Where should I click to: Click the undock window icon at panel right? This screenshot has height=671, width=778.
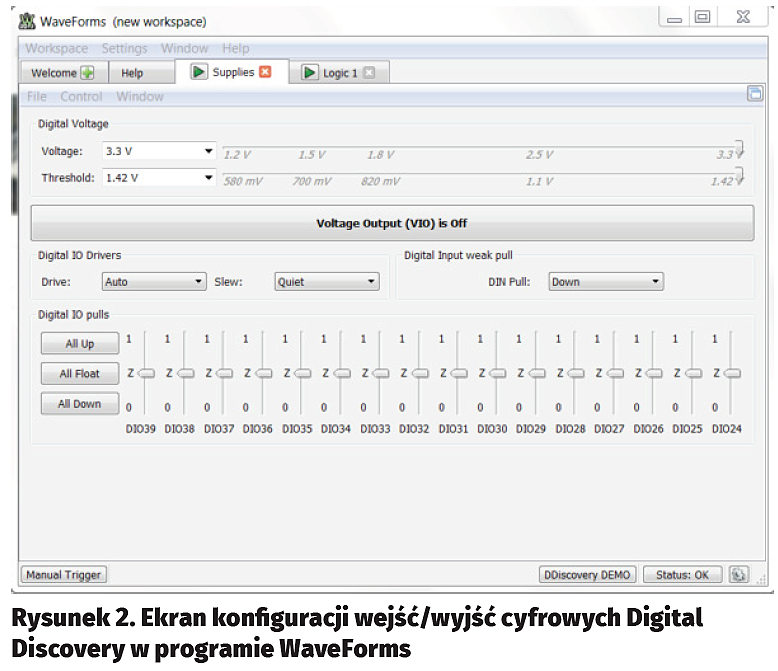pos(755,95)
